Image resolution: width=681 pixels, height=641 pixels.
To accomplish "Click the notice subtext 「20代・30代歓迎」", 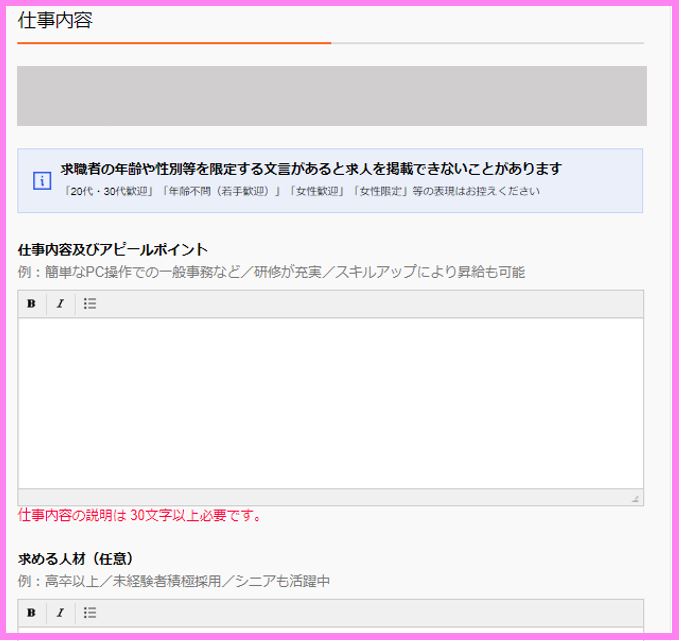I will pyautogui.click(x=109, y=191).
